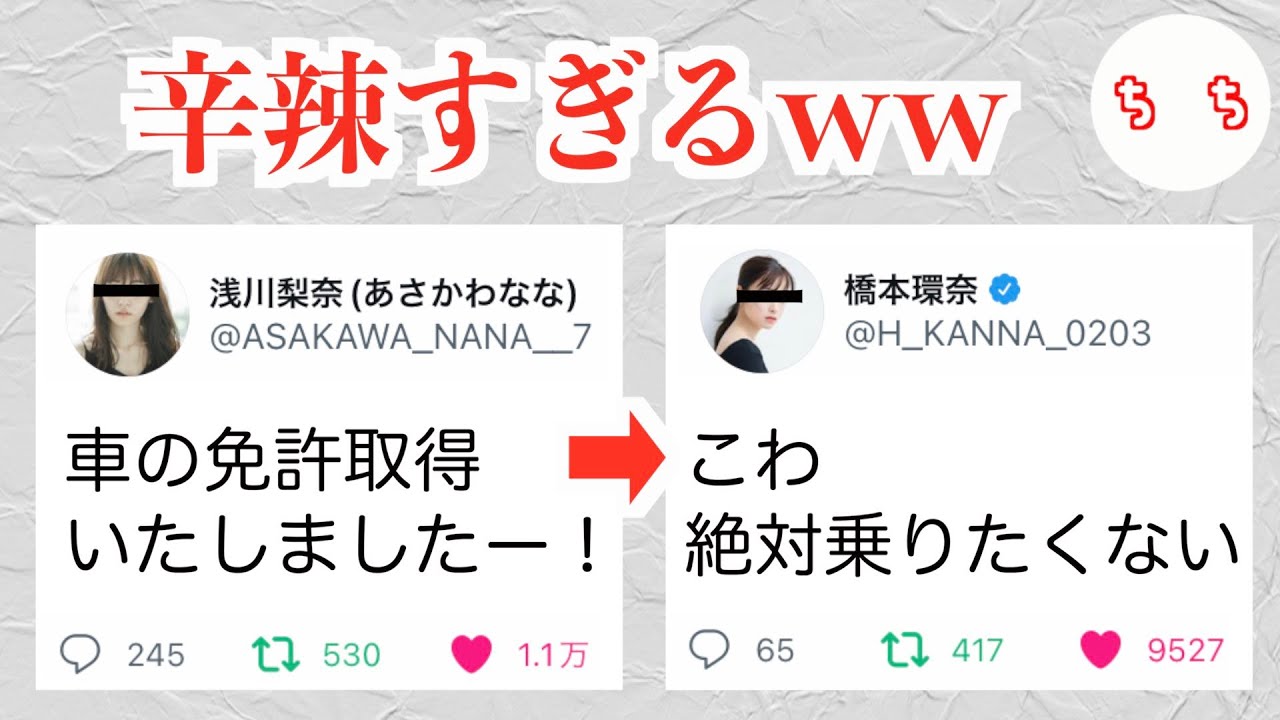
Task: Click the tweet text 絶対乗りたくない
Action: coord(962,545)
